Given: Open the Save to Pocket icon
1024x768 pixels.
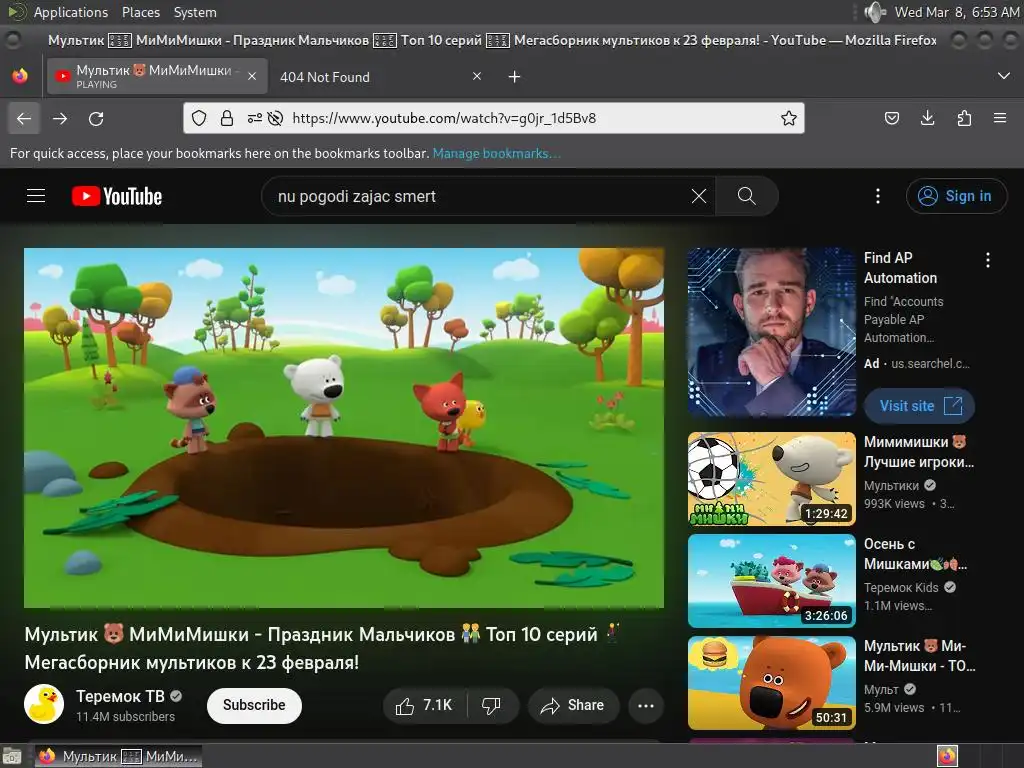Looking at the screenshot, I should 891,118.
